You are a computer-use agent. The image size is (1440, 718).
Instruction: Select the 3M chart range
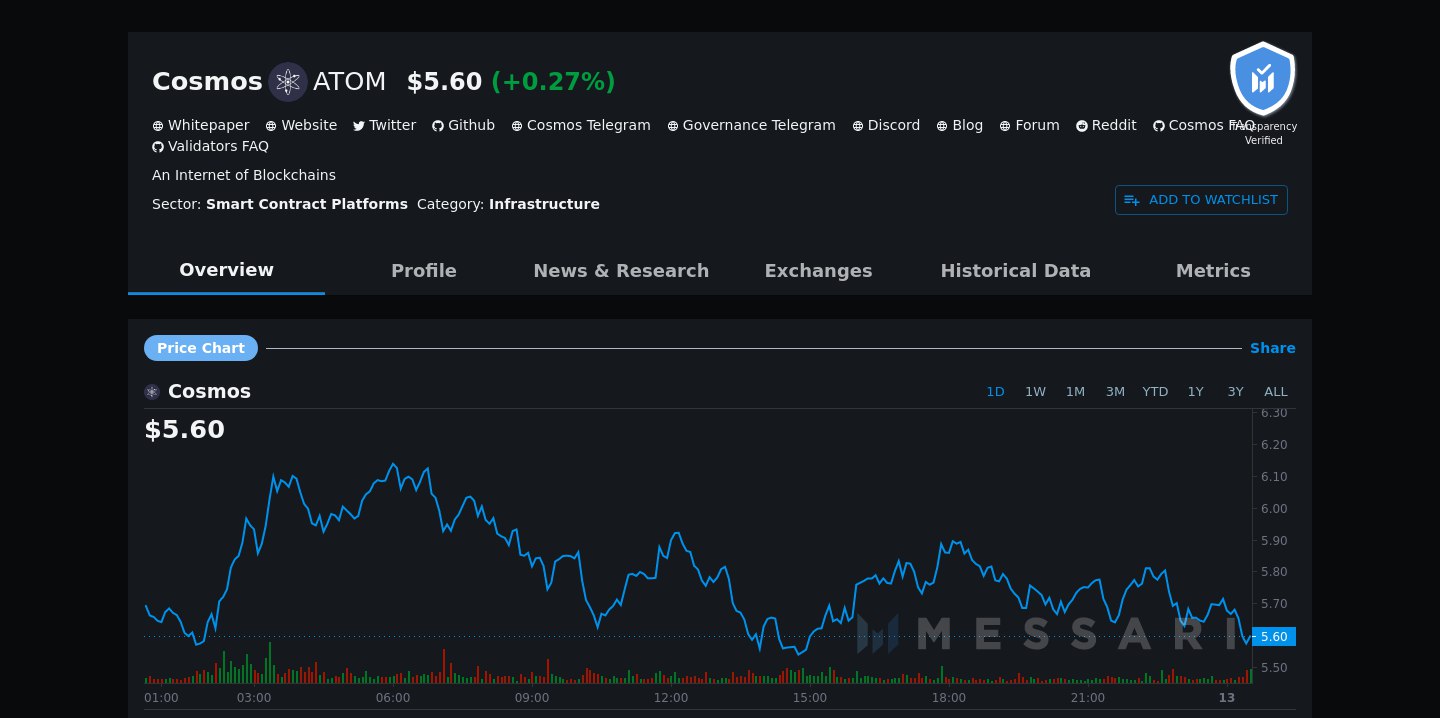pyautogui.click(x=1115, y=392)
